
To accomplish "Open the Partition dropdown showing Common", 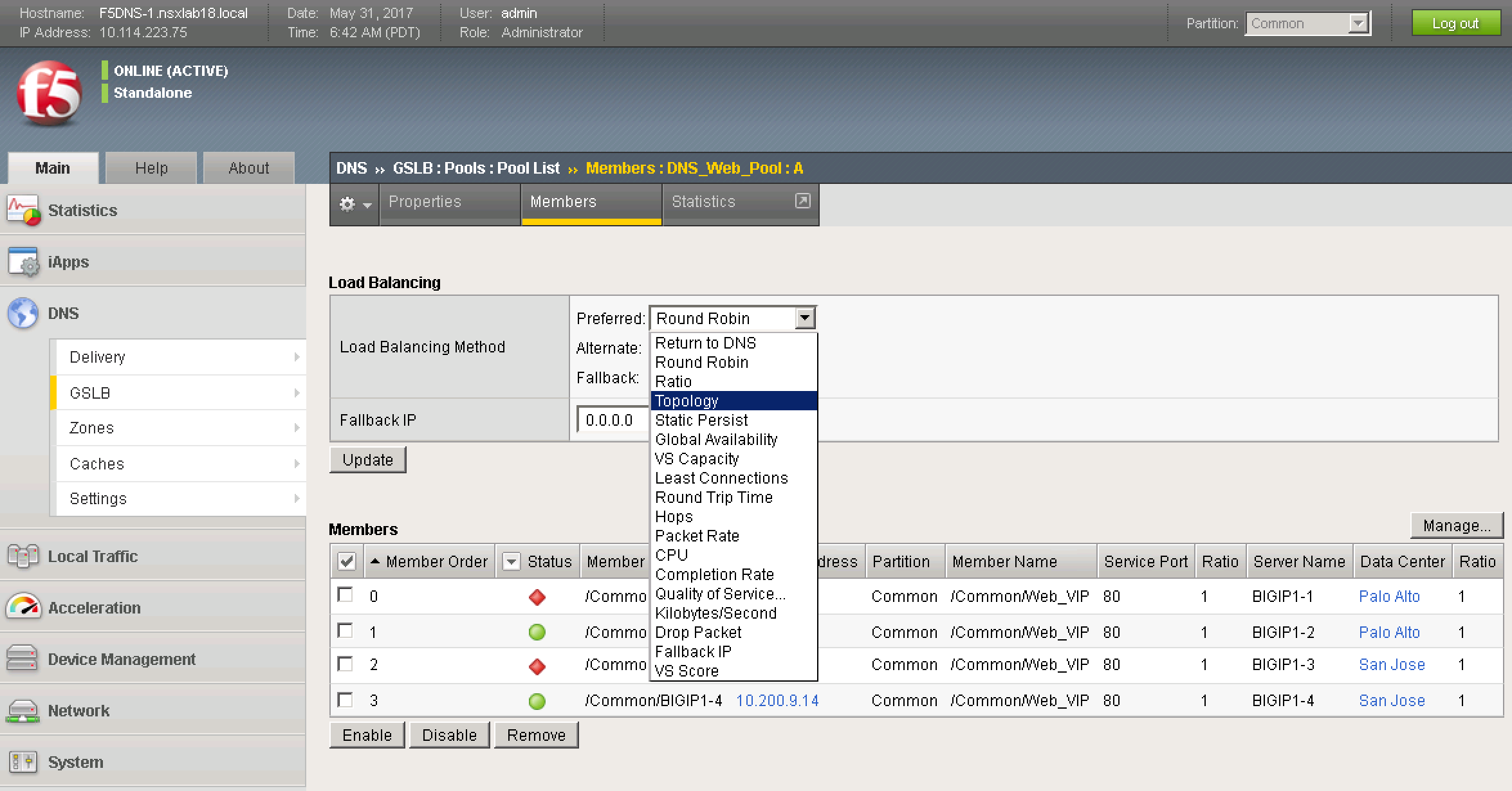I will [1306, 23].
